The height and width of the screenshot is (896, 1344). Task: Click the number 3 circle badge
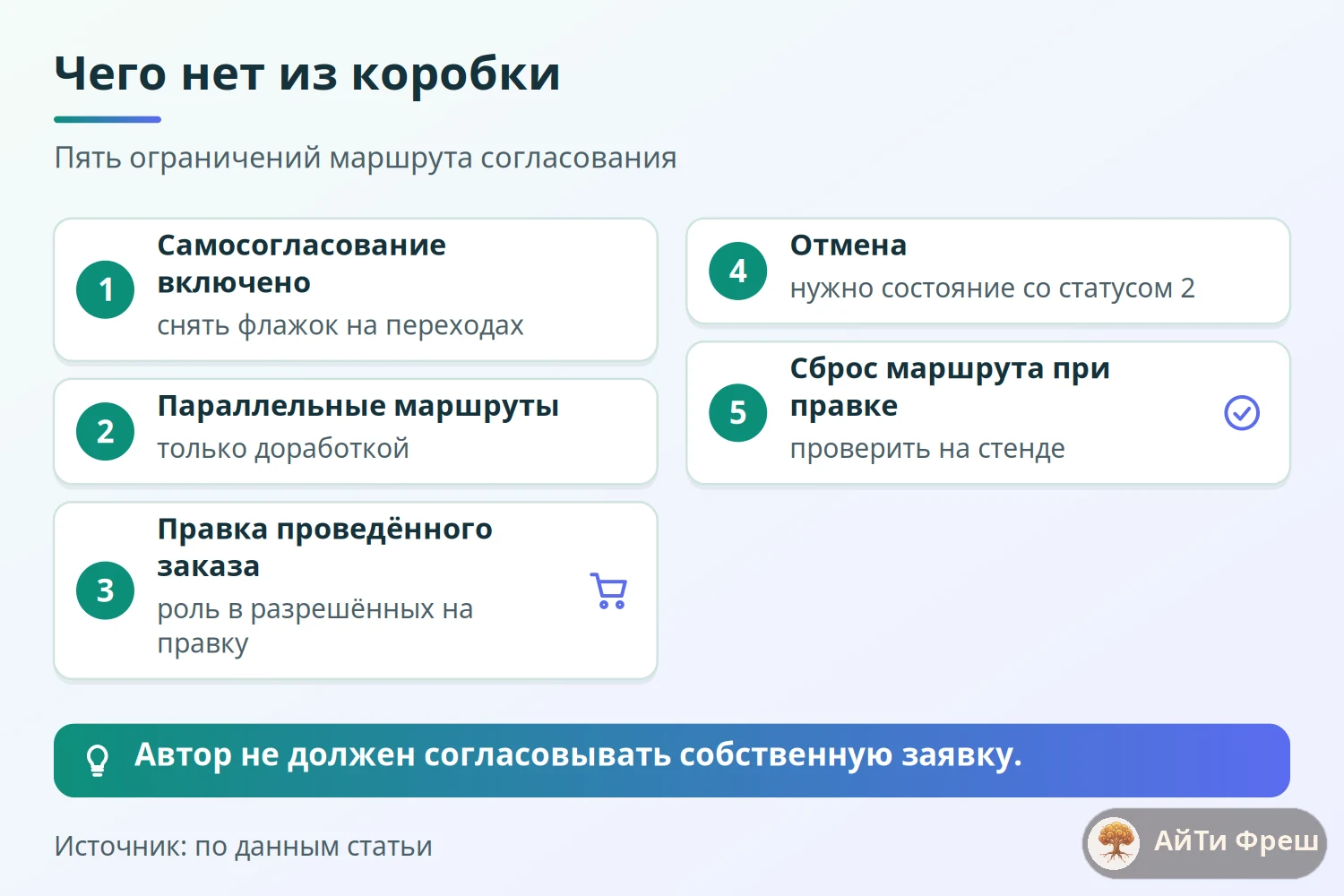(106, 590)
